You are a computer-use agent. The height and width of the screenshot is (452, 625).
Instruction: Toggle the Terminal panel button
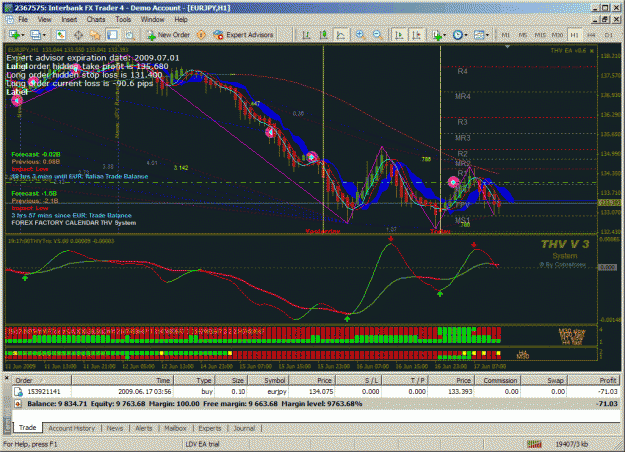pos(112,35)
